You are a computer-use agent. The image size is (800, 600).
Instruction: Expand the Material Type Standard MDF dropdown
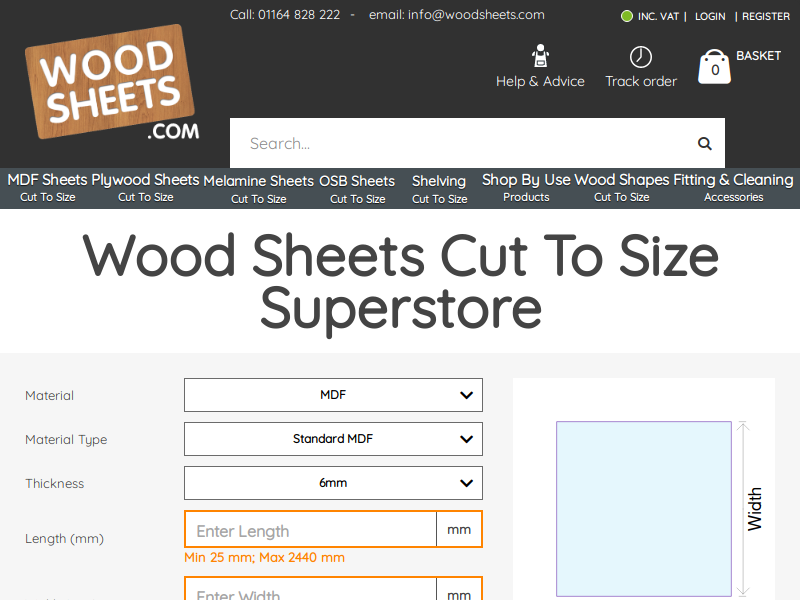[333, 439]
